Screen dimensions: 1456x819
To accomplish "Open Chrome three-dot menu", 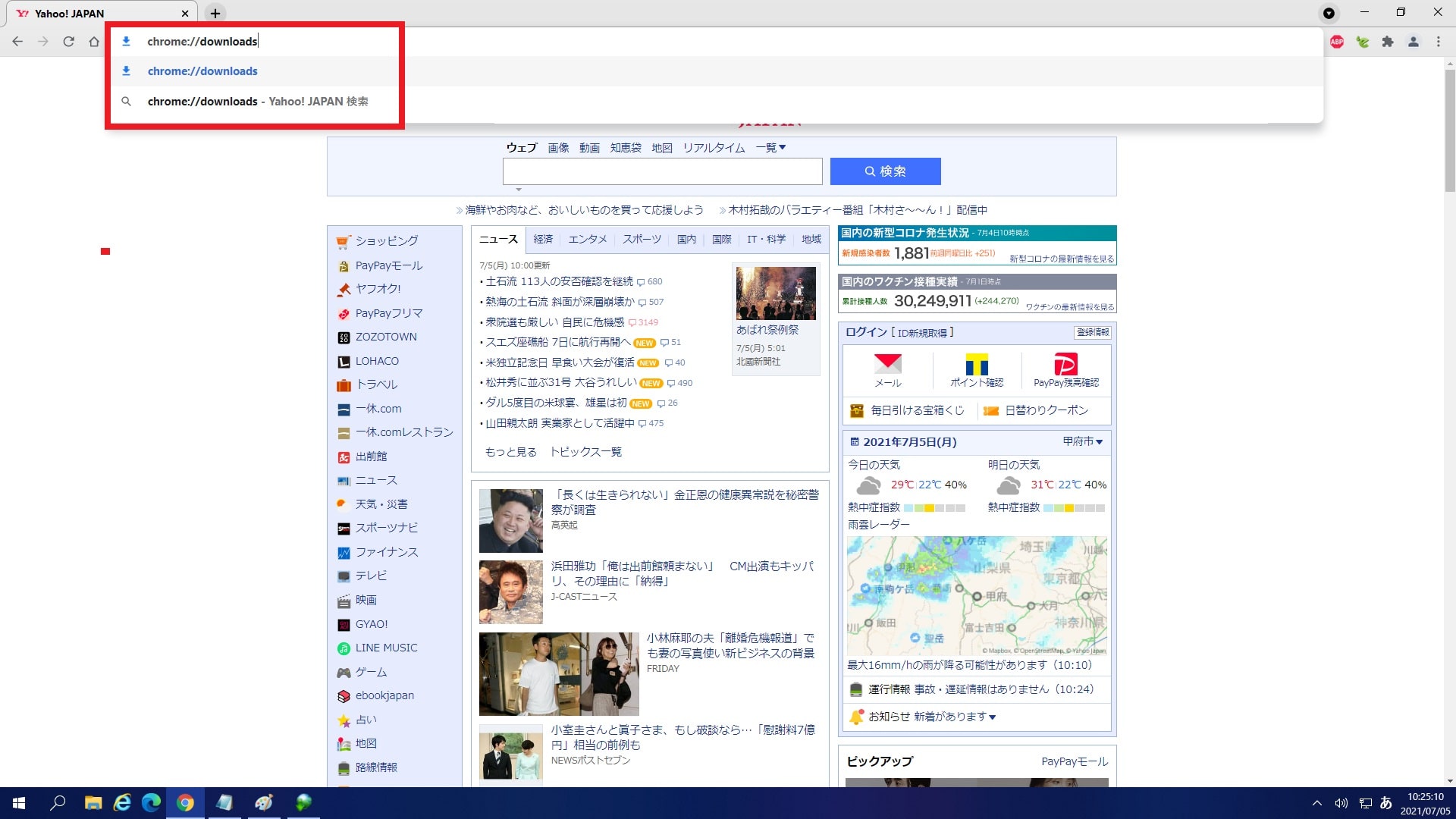I will [1439, 42].
